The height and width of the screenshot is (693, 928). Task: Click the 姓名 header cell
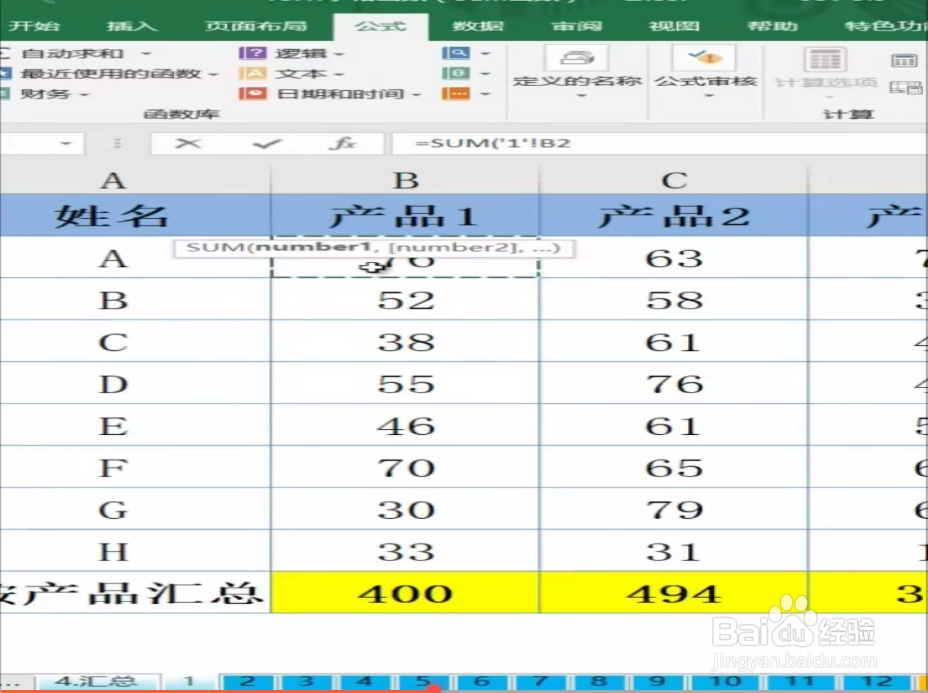coord(136,215)
